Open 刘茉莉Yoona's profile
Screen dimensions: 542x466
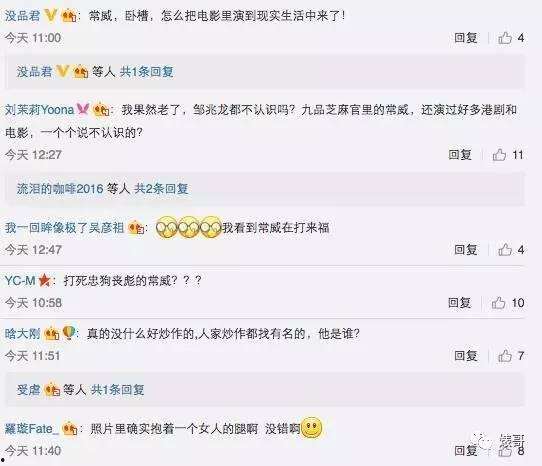39,110
